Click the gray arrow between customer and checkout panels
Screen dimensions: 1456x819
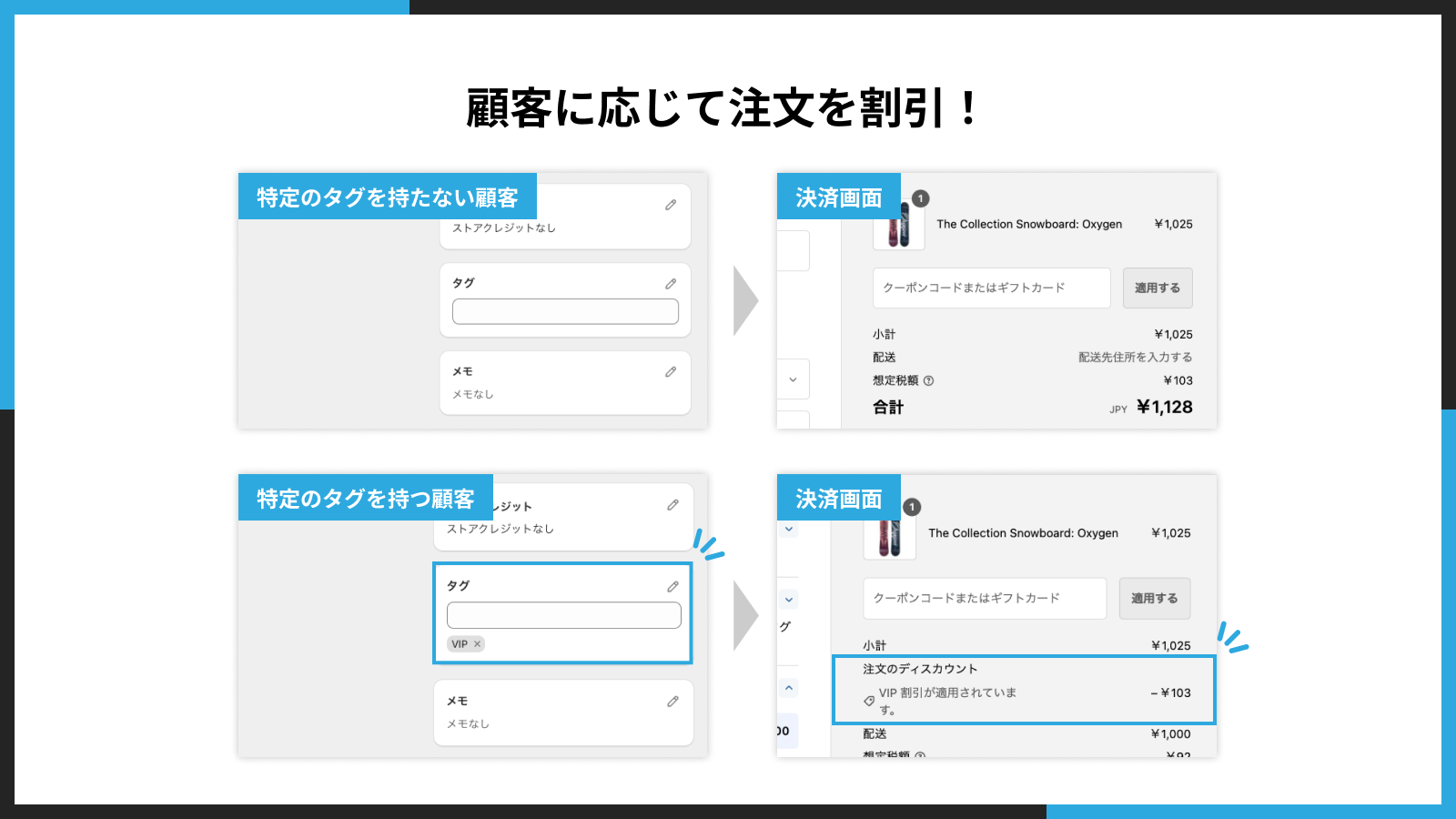[743, 300]
